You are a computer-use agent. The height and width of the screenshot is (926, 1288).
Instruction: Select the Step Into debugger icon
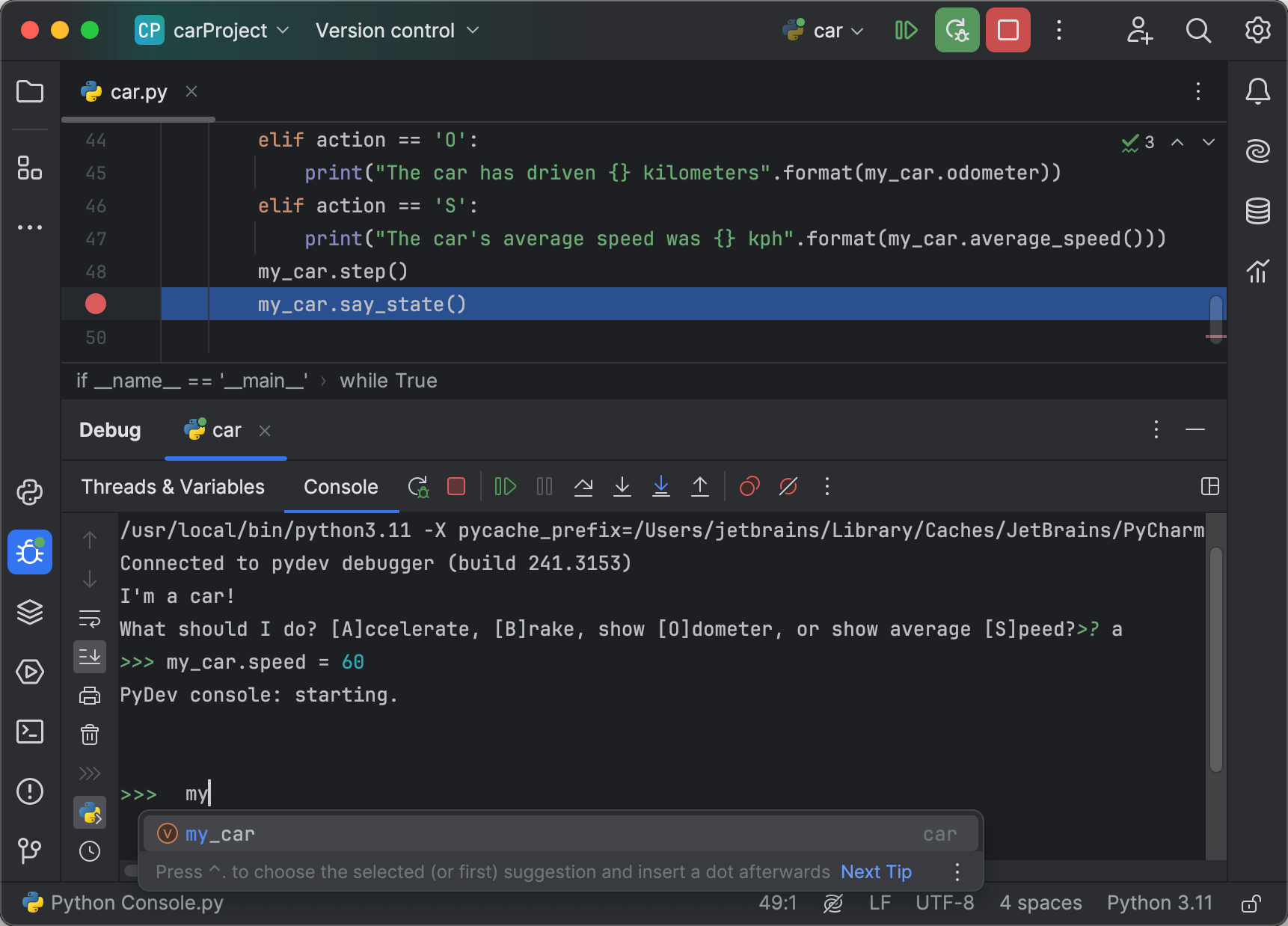tap(622, 486)
